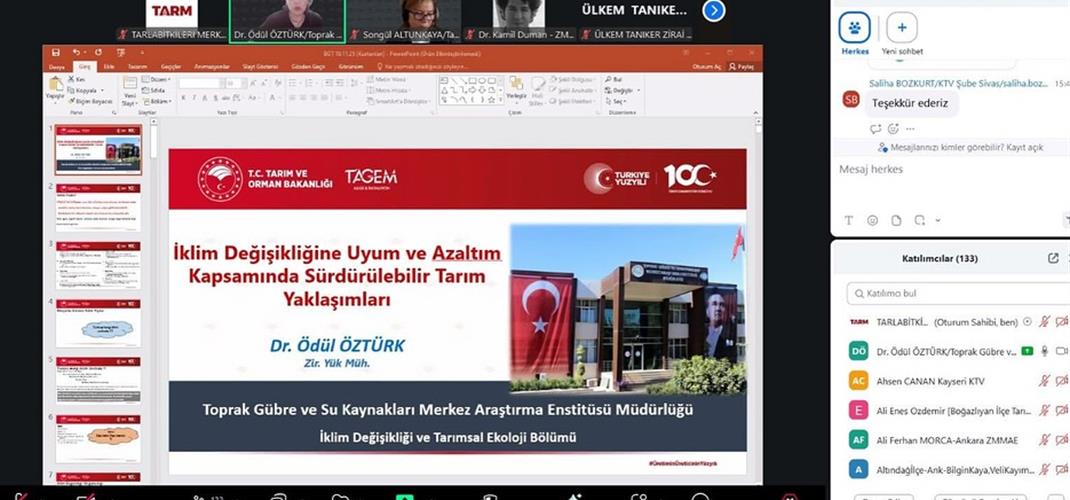This screenshot has width=1070, height=500.
Task: Open text formatting tool in chat
Action: pos(849,220)
